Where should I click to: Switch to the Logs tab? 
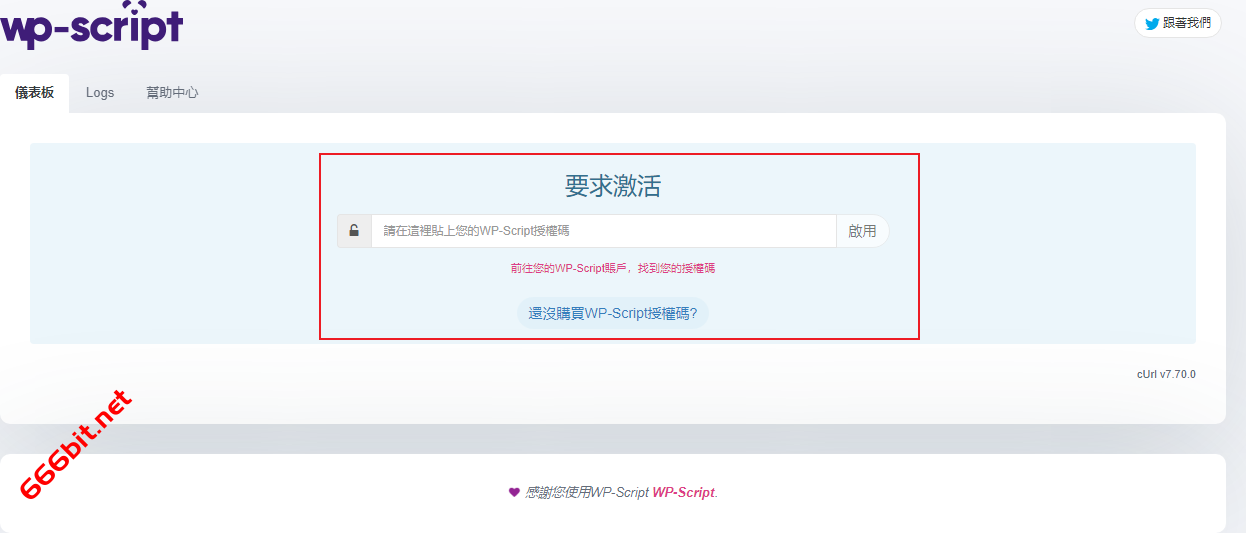click(100, 93)
